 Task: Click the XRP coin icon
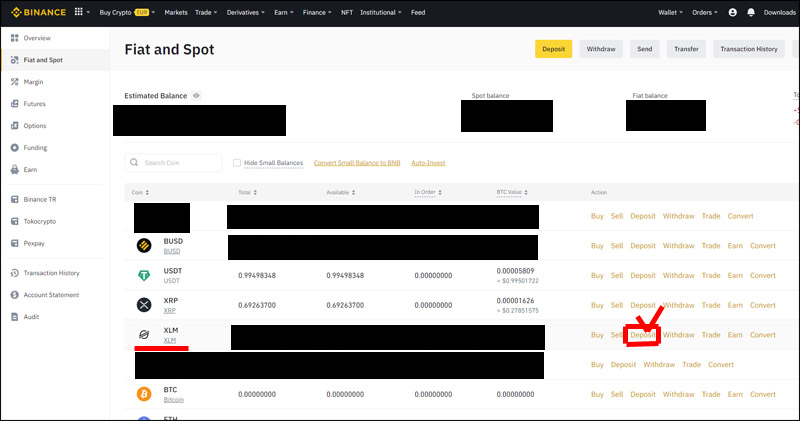[x=144, y=305]
